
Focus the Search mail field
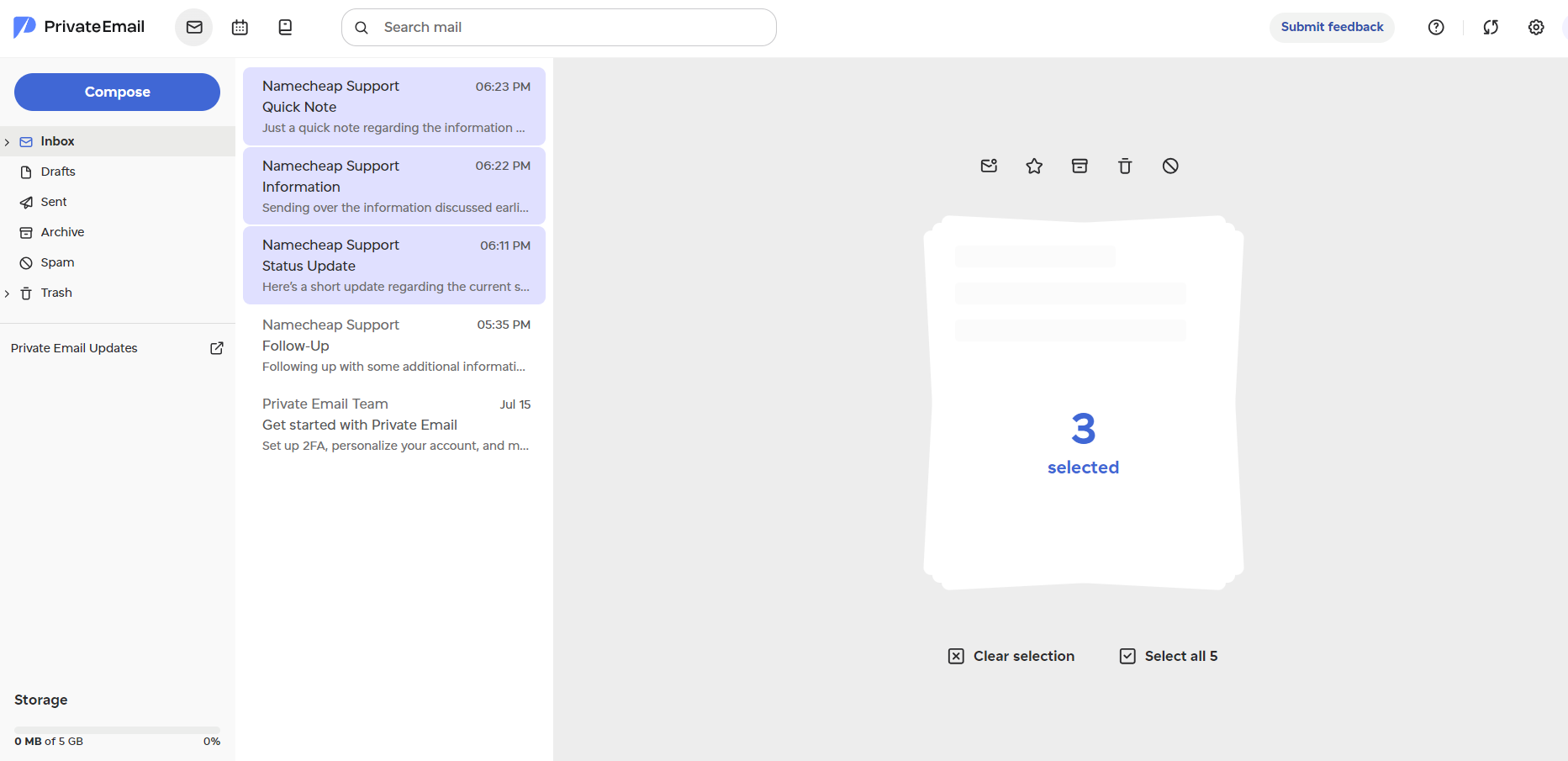558,28
